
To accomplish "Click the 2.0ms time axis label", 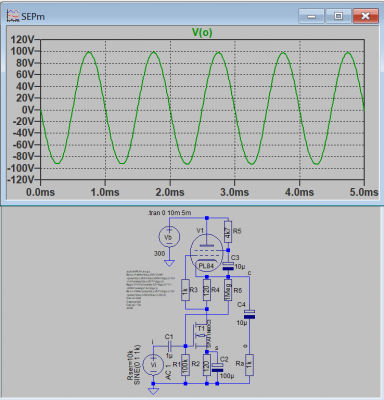I will pos(170,192).
